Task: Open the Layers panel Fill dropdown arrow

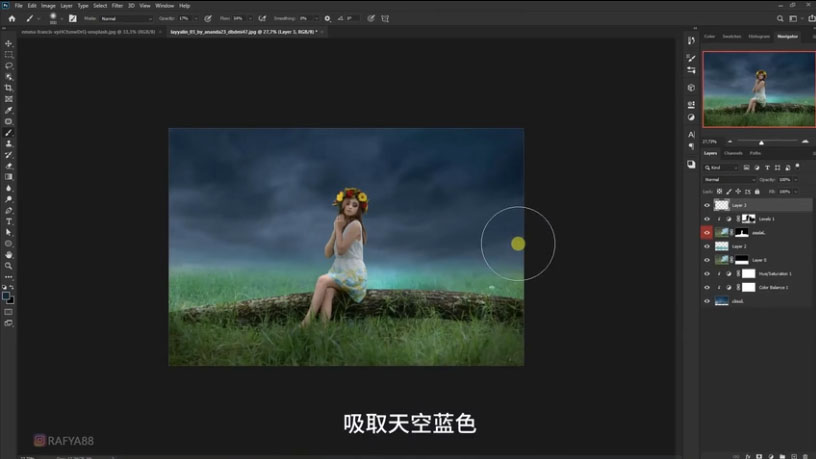Action: coord(796,192)
